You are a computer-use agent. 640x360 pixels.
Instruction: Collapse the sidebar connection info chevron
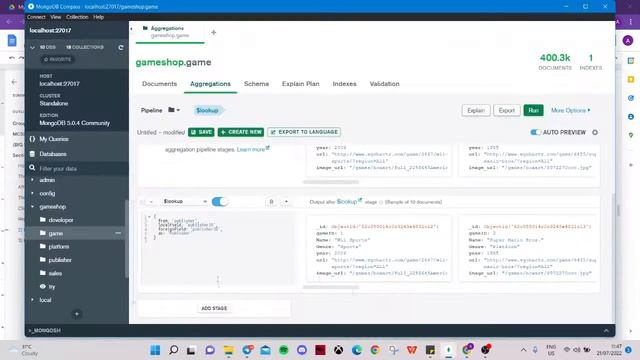(x=33, y=47)
